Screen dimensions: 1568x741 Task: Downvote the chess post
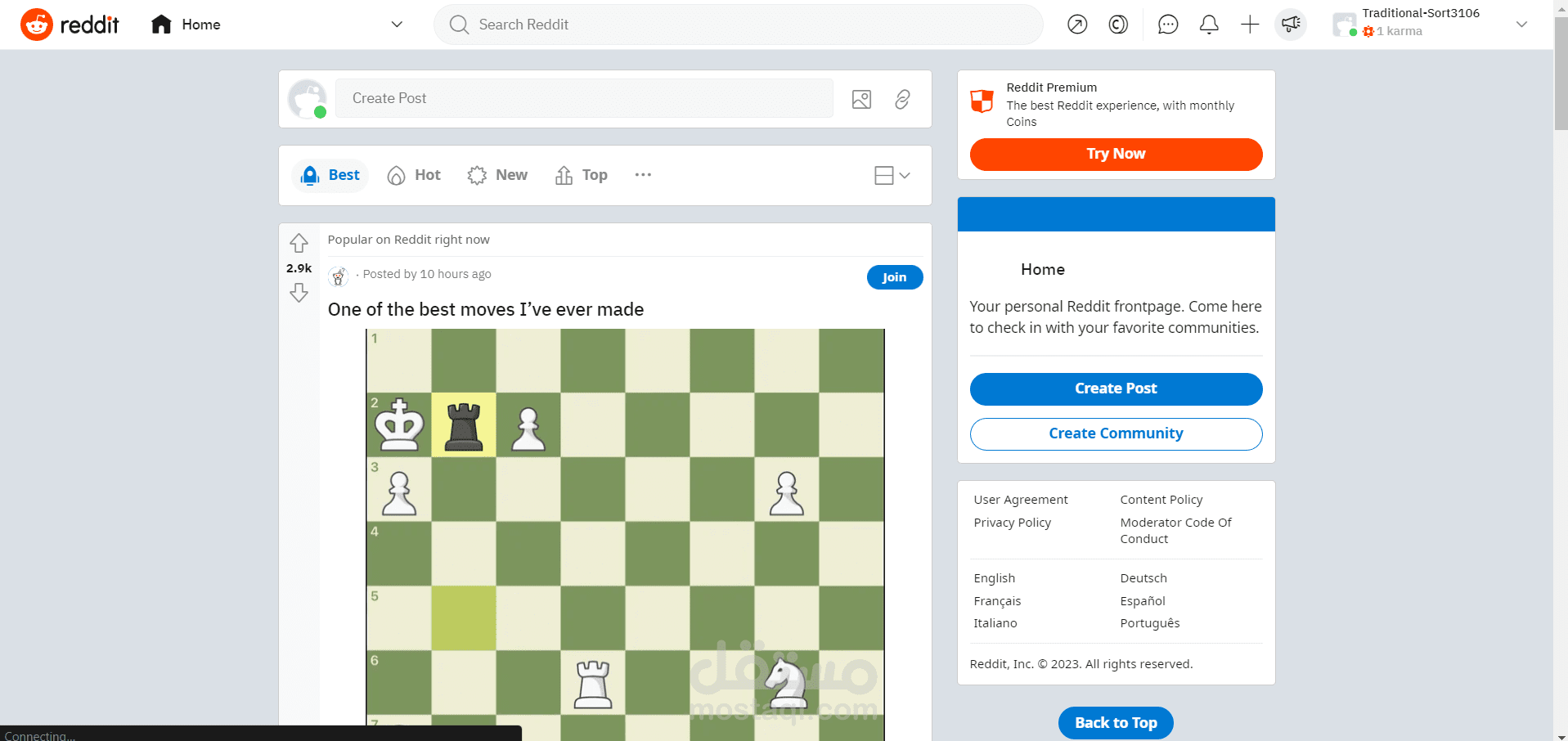pyautogui.click(x=299, y=293)
